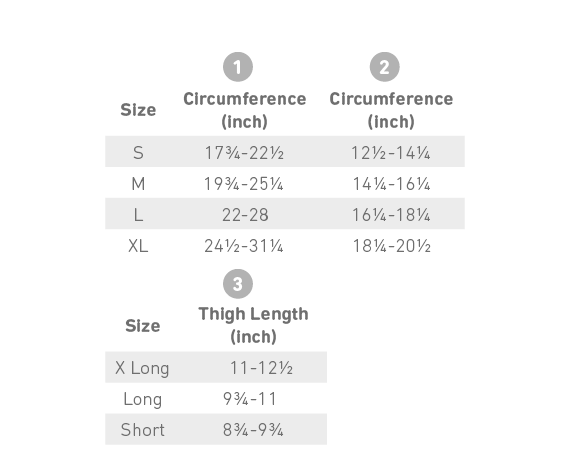The width and height of the screenshot is (570, 470).
Task: Select the Long row label
Action: point(142,399)
